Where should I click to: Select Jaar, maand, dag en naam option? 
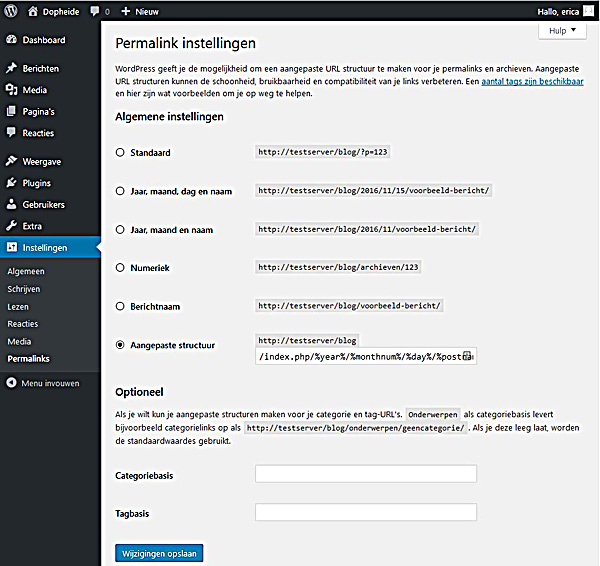(x=120, y=191)
